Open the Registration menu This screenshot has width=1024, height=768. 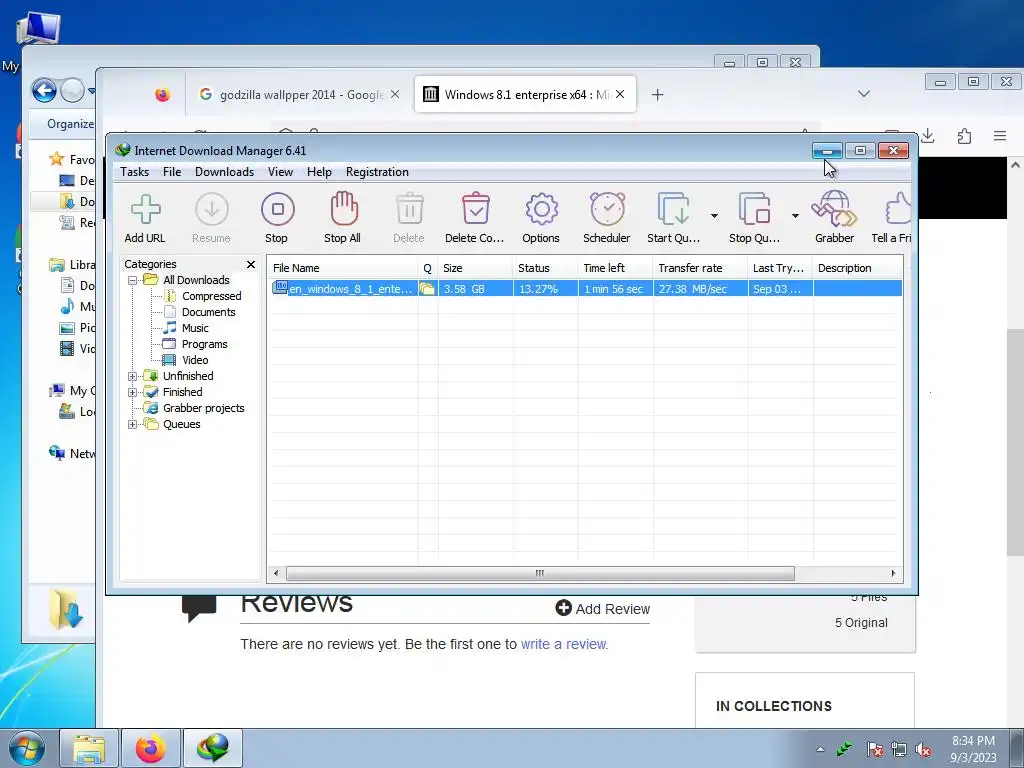377,172
